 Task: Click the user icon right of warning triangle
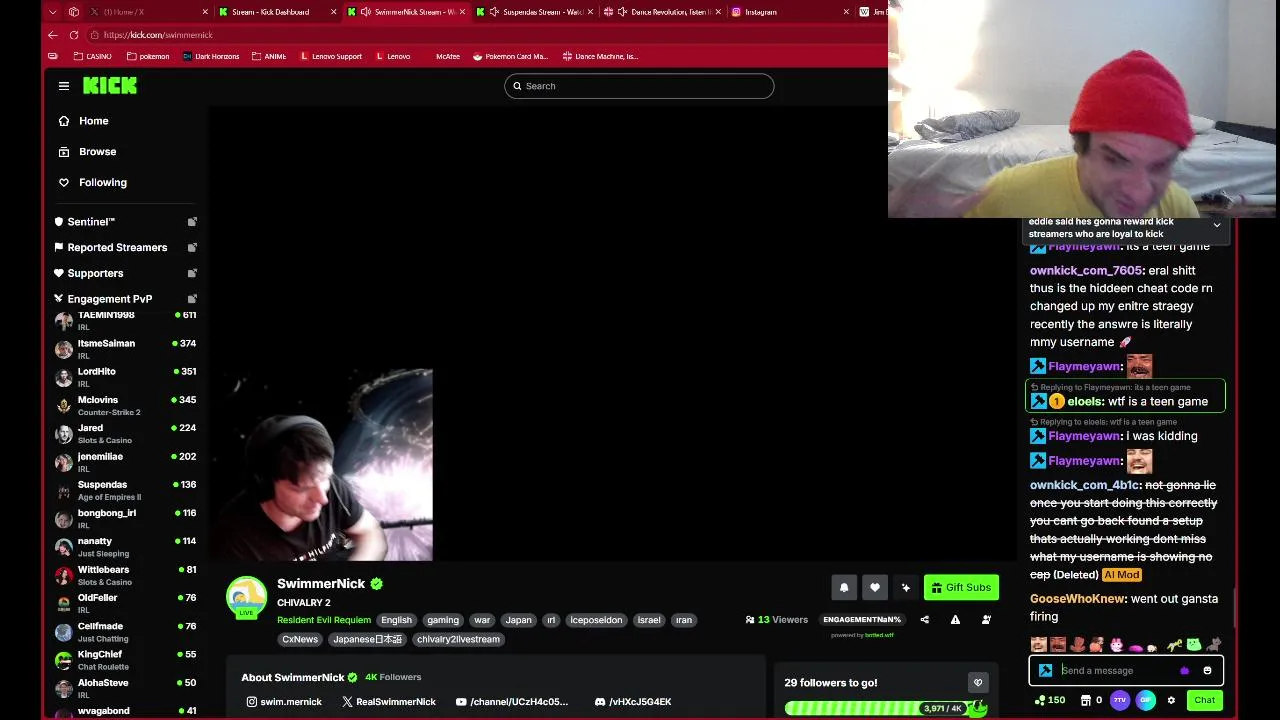click(x=986, y=620)
